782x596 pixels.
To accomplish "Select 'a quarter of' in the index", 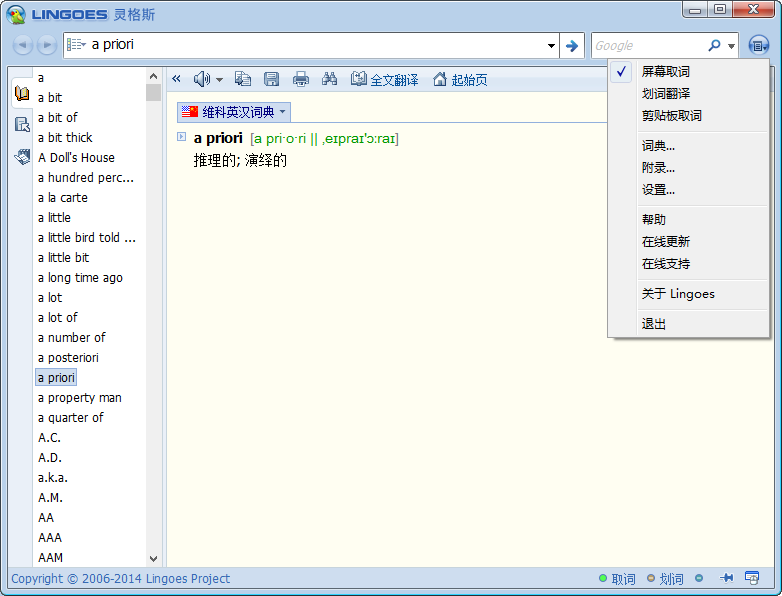I will [71, 417].
